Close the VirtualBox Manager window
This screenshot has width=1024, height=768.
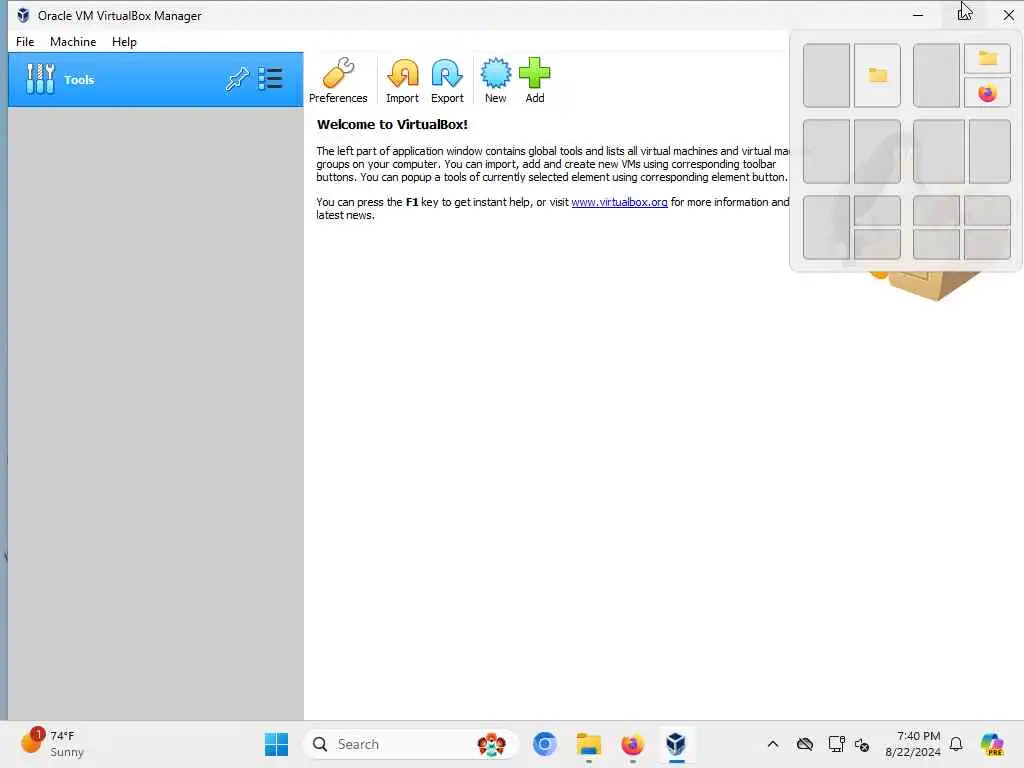1008,15
